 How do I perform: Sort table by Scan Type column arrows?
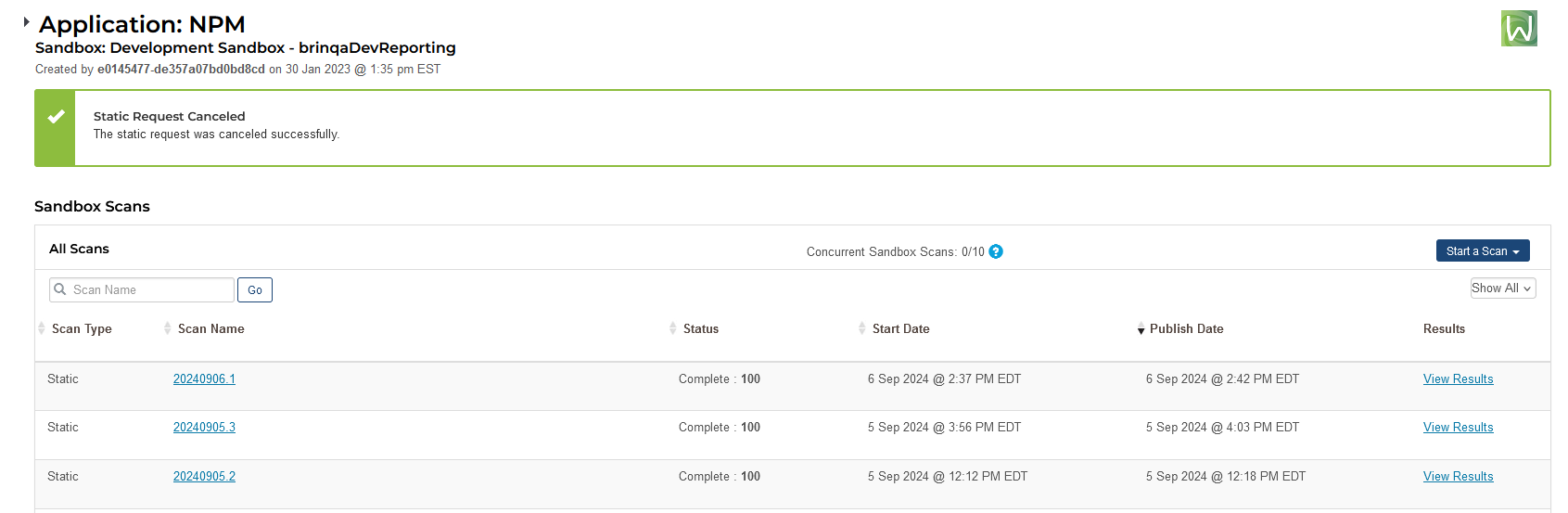click(42, 328)
